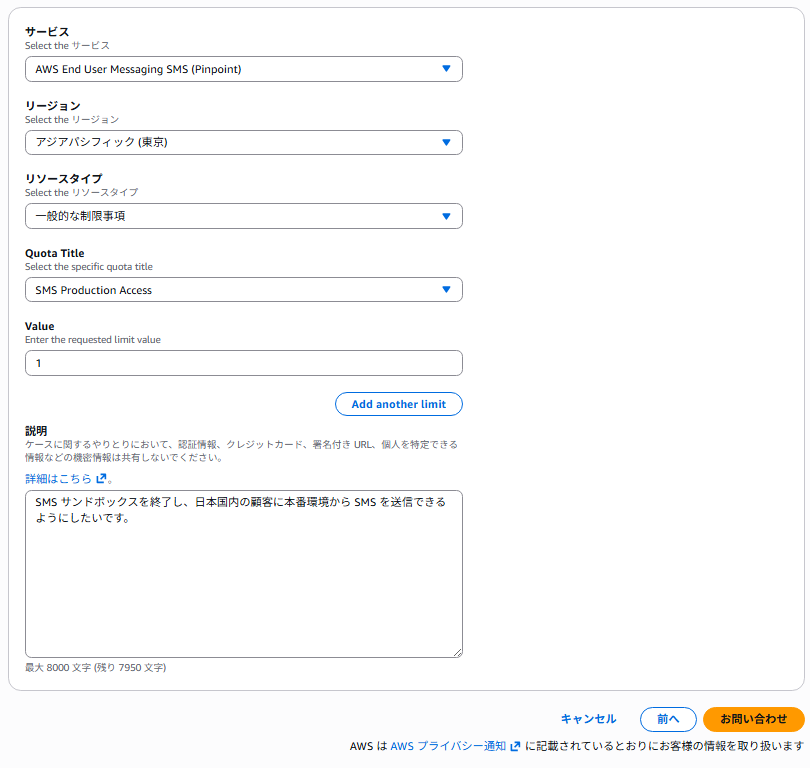Open the サービス dropdown showing AWS End User Messaging
Image resolution: width=810 pixels, height=768 pixels.
230,69
